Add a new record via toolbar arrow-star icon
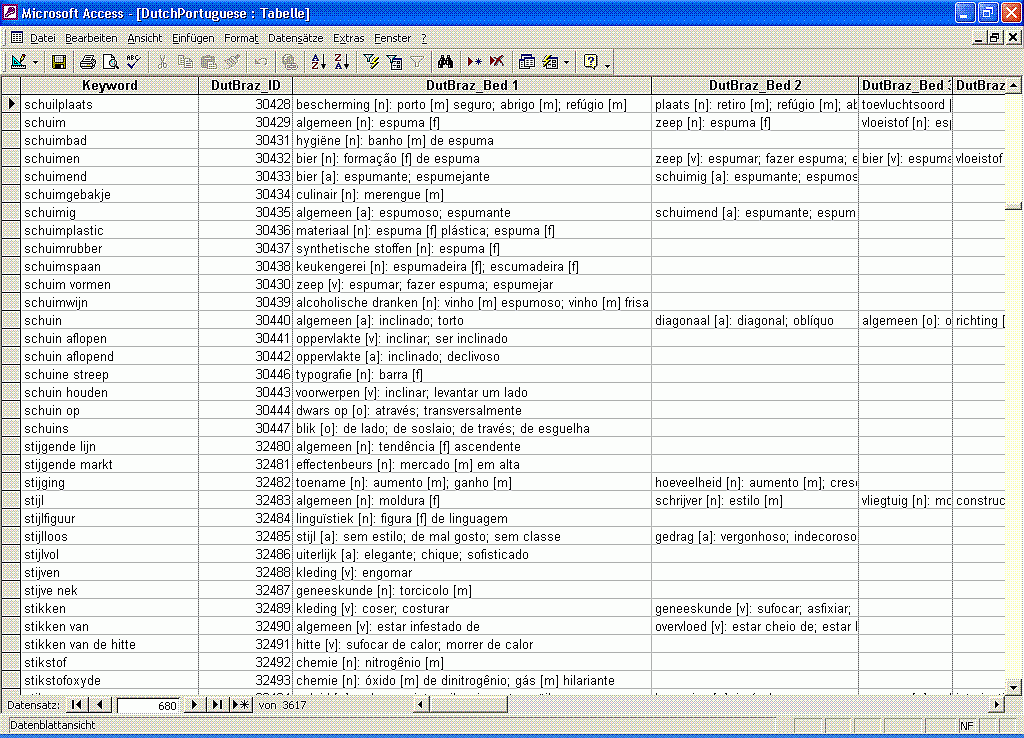The image size is (1024, 738). (x=474, y=62)
